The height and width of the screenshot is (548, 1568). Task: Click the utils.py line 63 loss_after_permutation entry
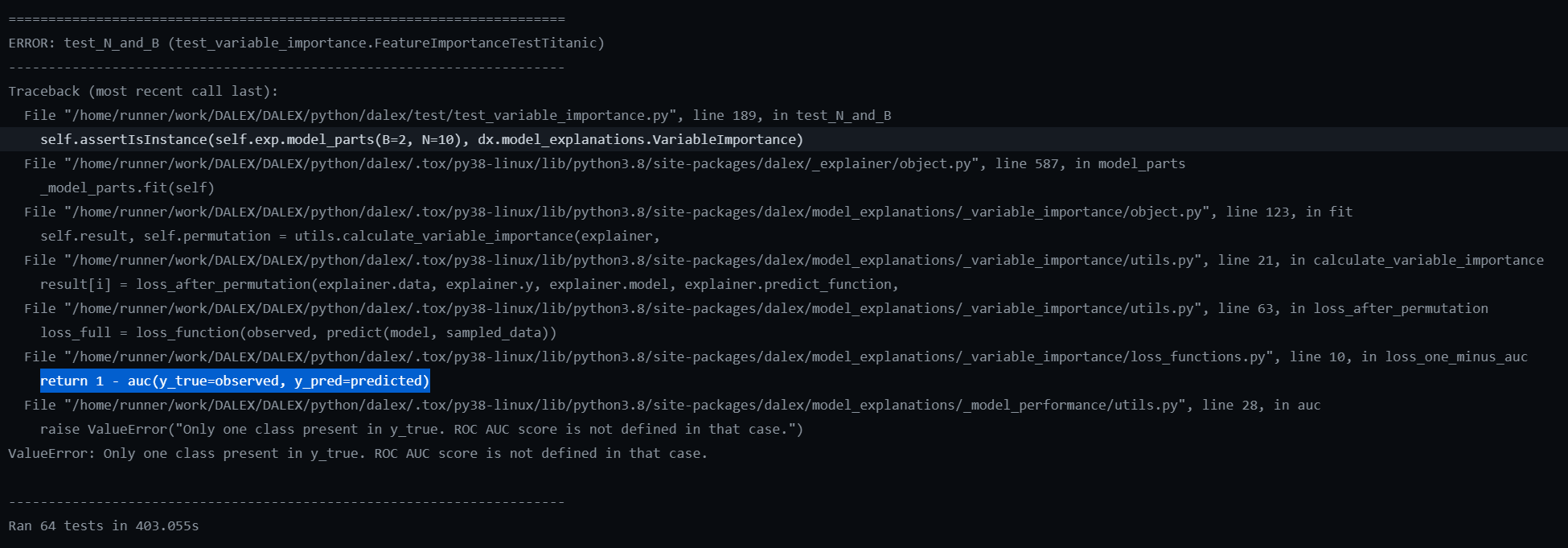[756, 308]
